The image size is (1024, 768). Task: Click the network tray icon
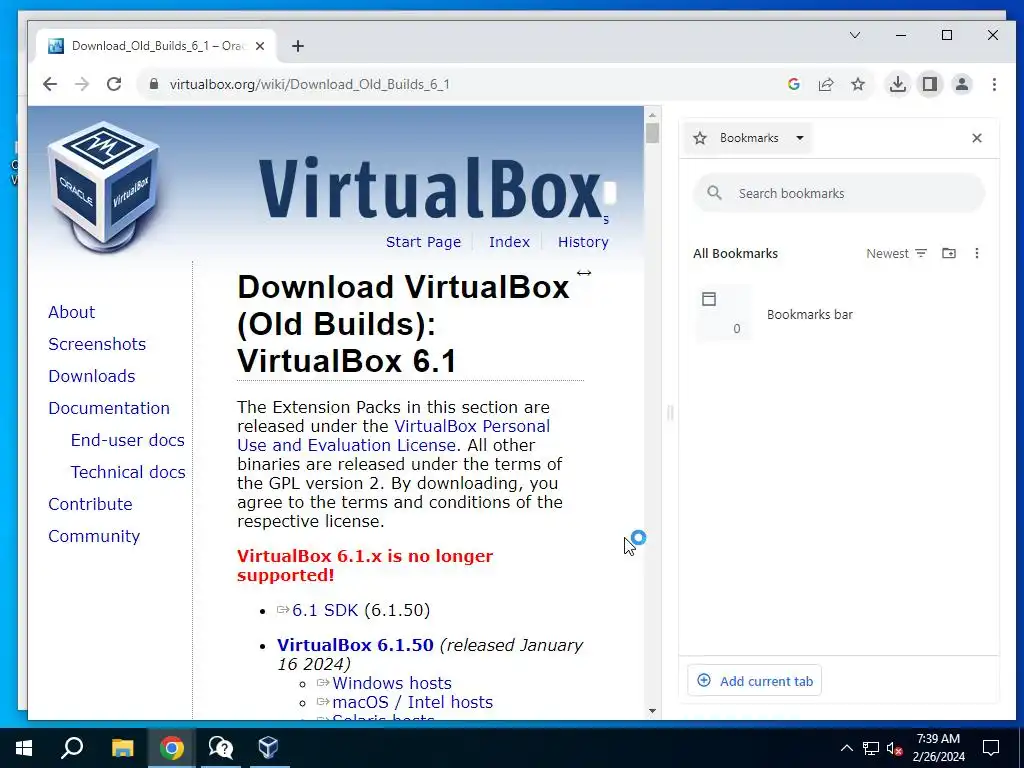(871, 748)
